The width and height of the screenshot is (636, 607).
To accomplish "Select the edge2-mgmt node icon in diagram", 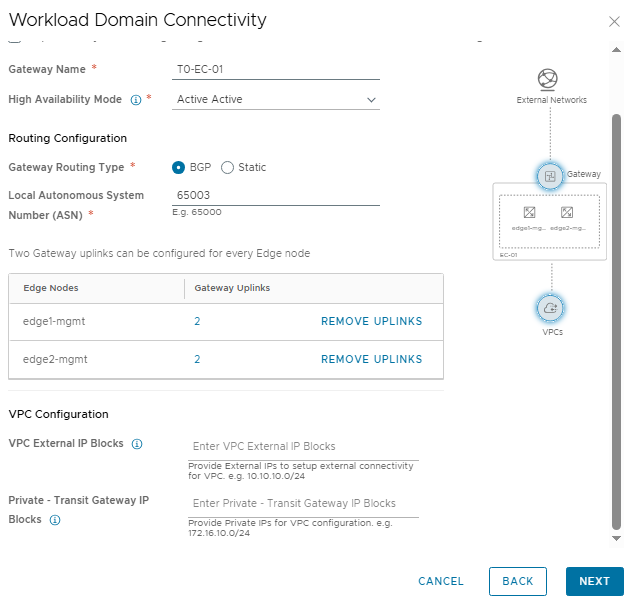I will (567, 212).
